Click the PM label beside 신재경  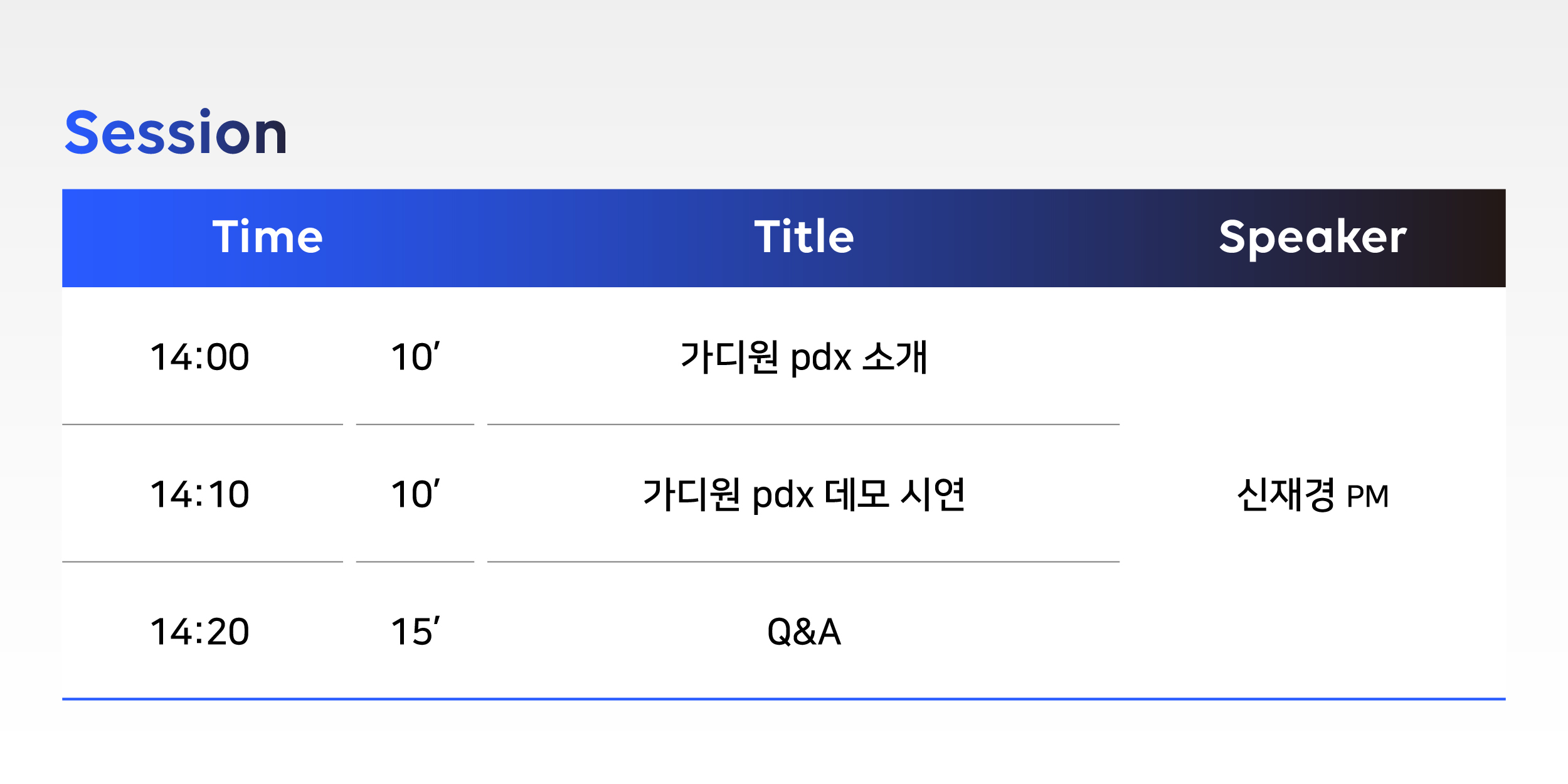pos(1368,497)
